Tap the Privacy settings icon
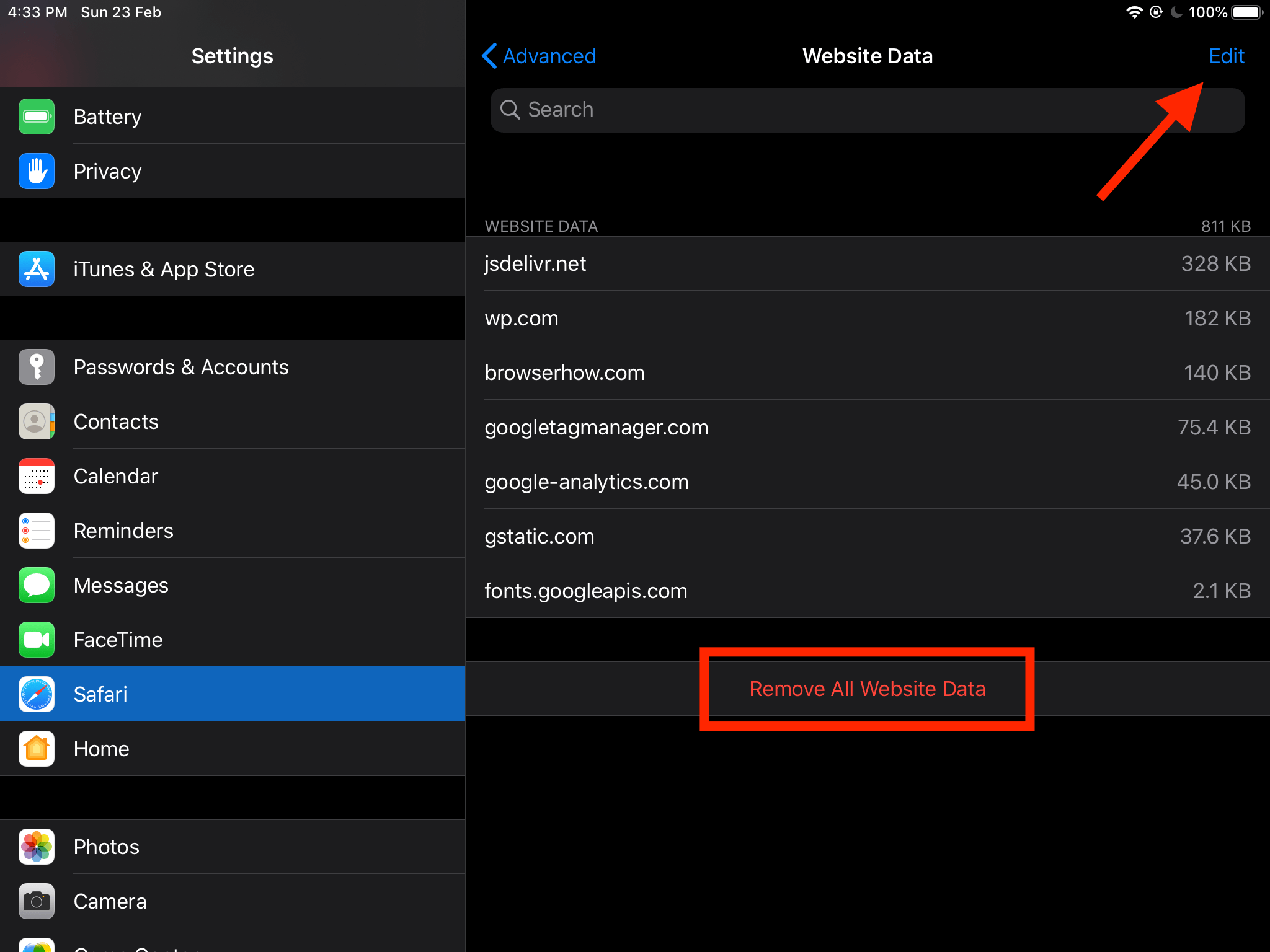 point(37,171)
